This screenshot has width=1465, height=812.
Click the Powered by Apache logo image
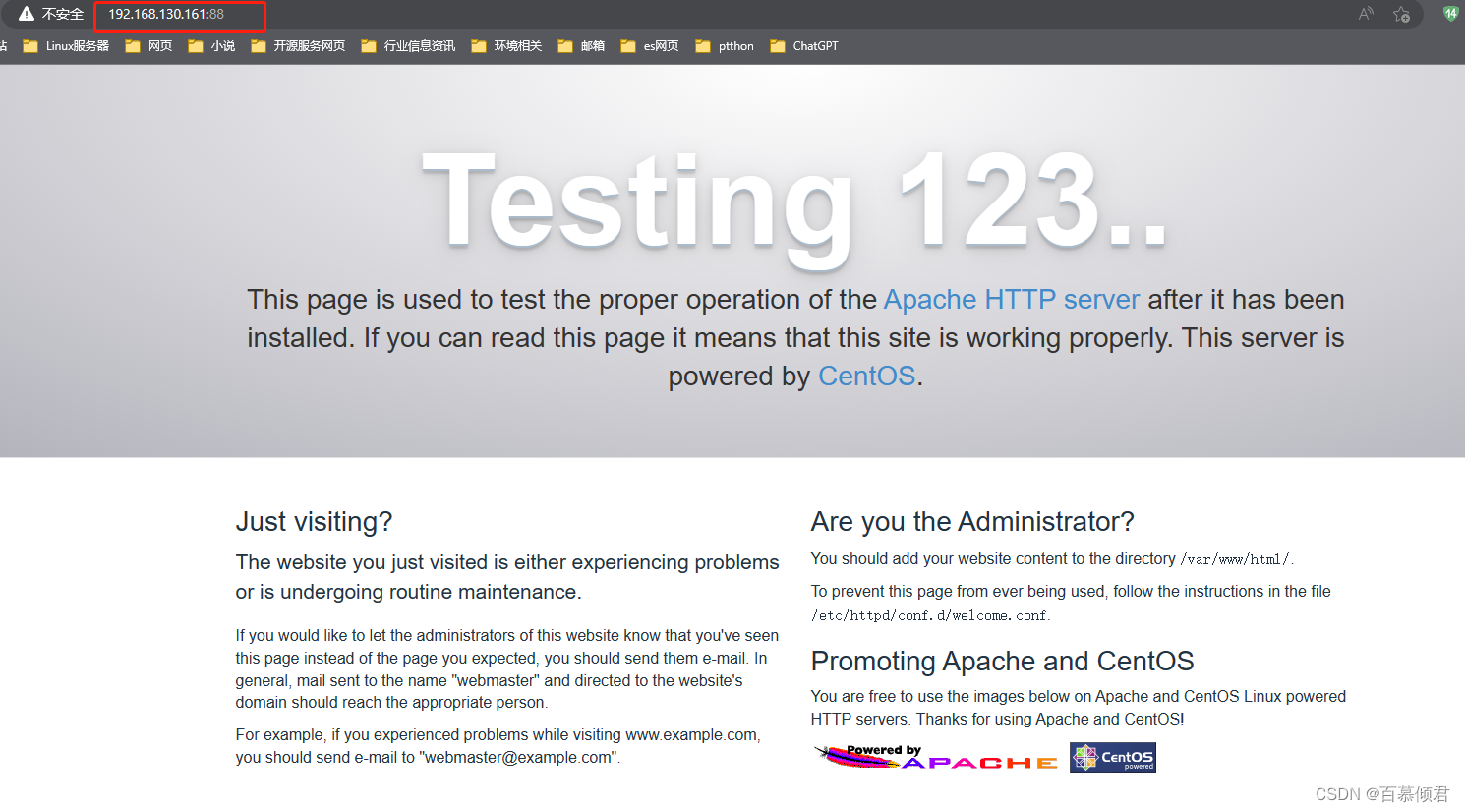(936, 757)
